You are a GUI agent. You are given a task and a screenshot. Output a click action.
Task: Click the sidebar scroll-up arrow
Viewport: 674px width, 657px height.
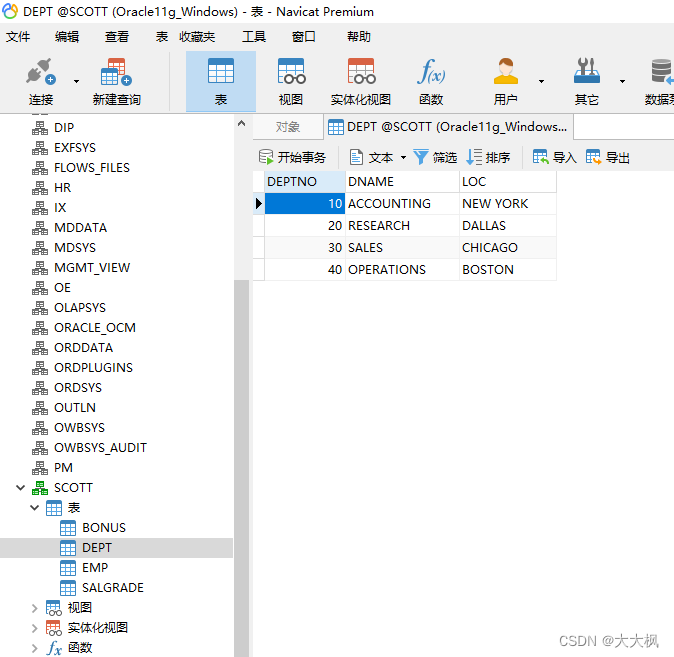pyautogui.click(x=242, y=124)
